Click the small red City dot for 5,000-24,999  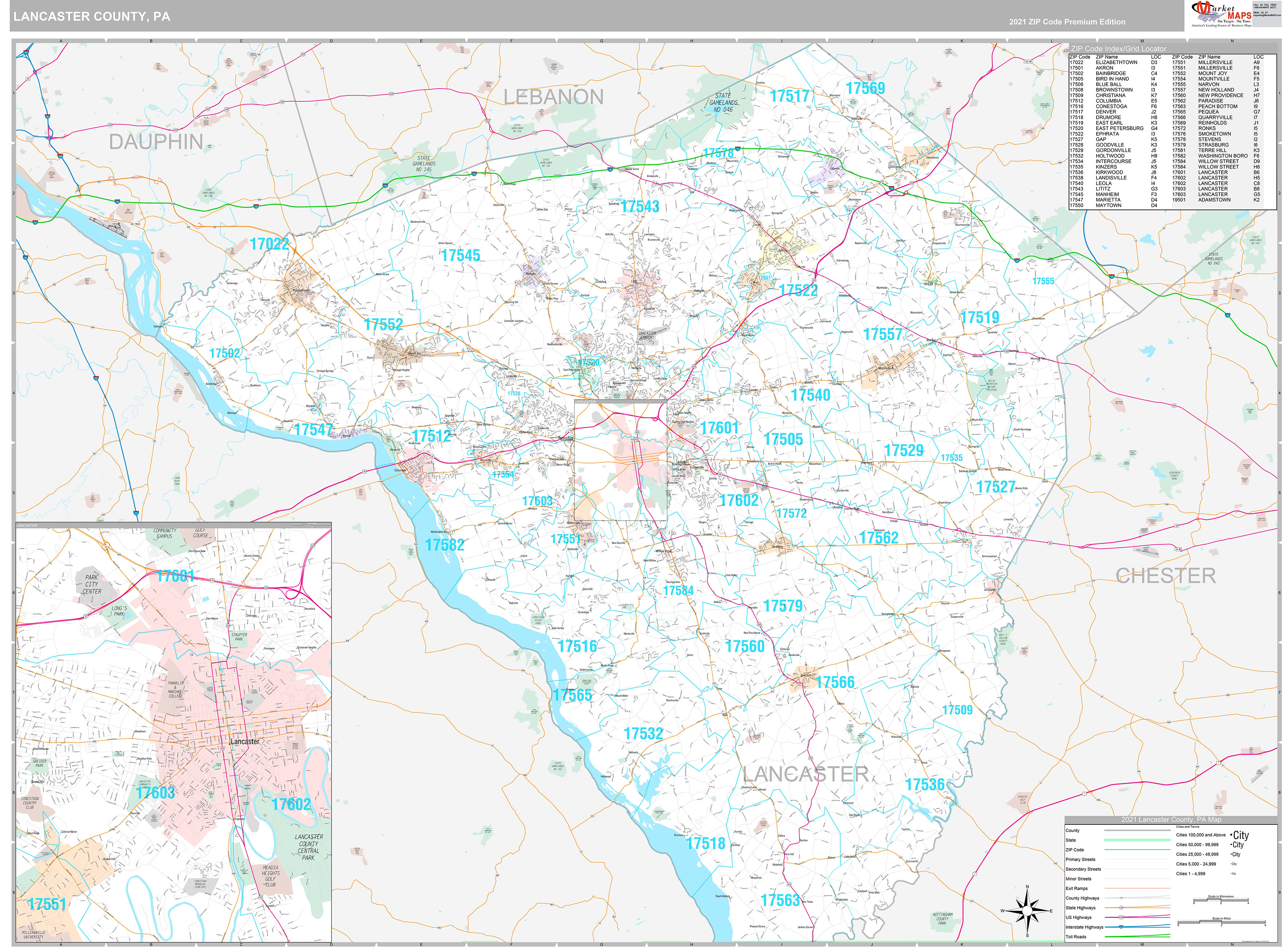tap(1231, 864)
